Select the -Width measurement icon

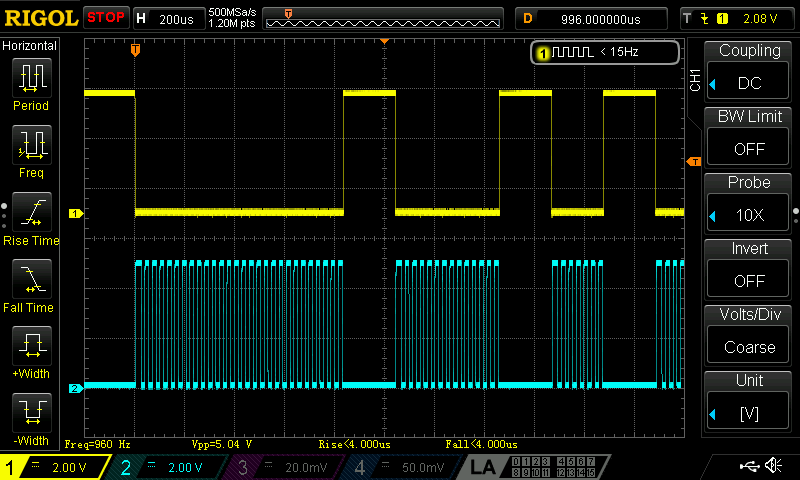click(32, 412)
